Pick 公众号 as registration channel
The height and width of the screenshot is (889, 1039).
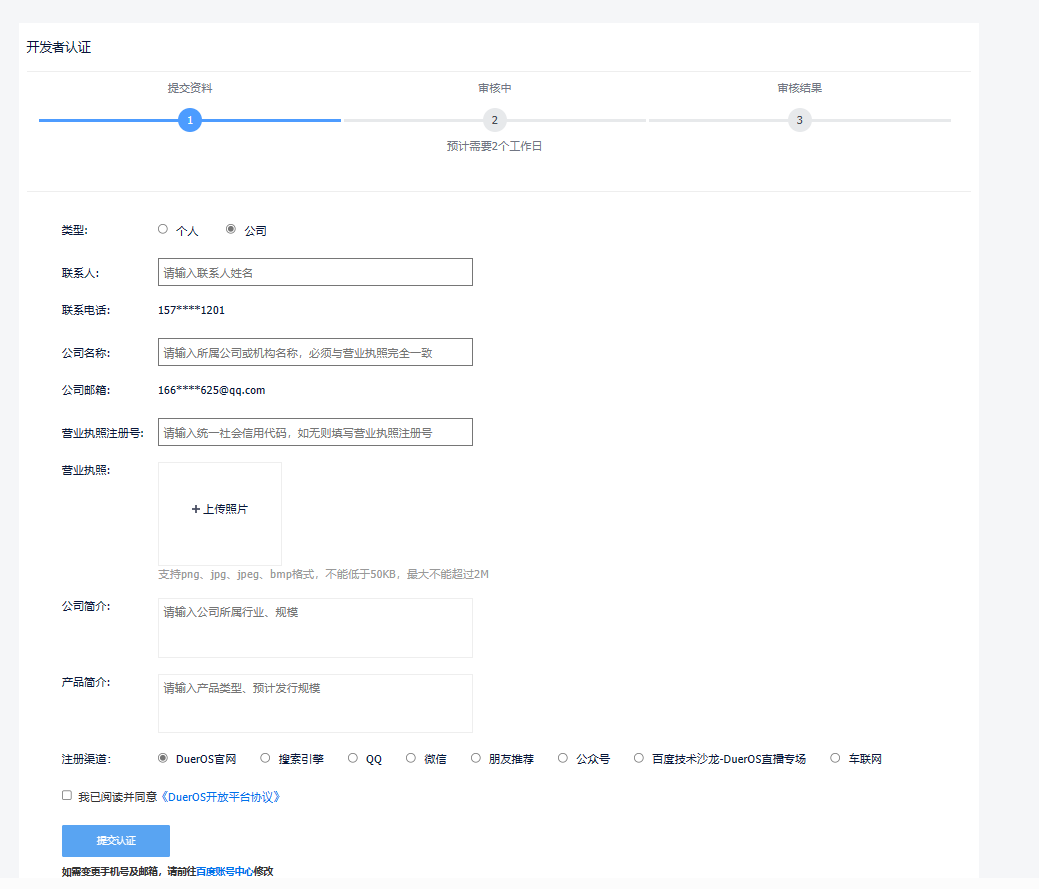click(x=563, y=758)
